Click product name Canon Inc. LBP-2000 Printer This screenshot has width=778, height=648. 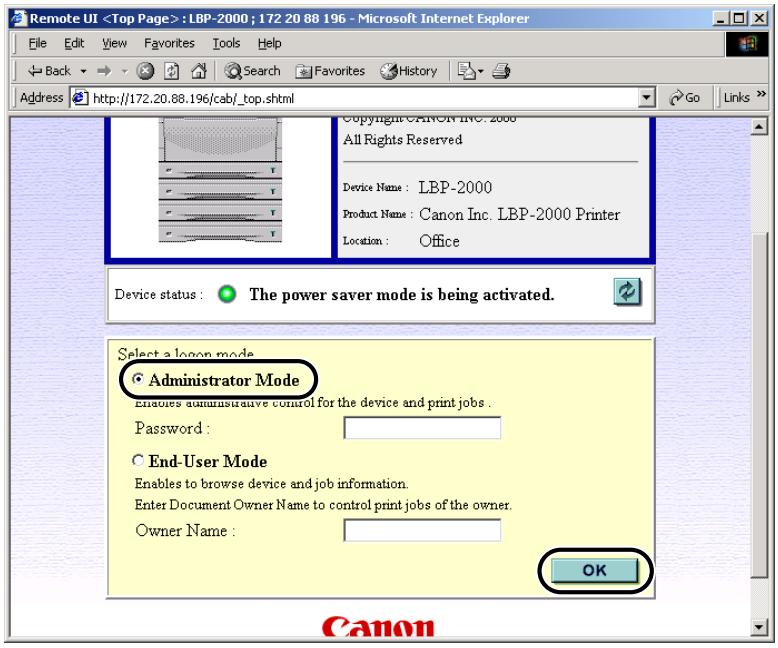click(519, 214)
